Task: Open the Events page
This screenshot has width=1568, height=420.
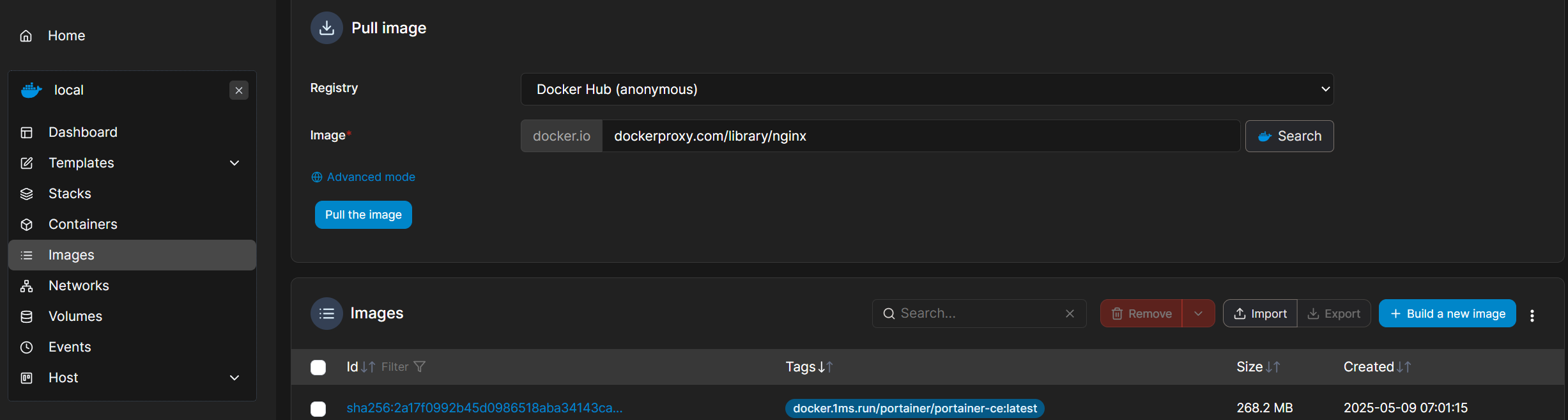Action: (x=70, y=347)
